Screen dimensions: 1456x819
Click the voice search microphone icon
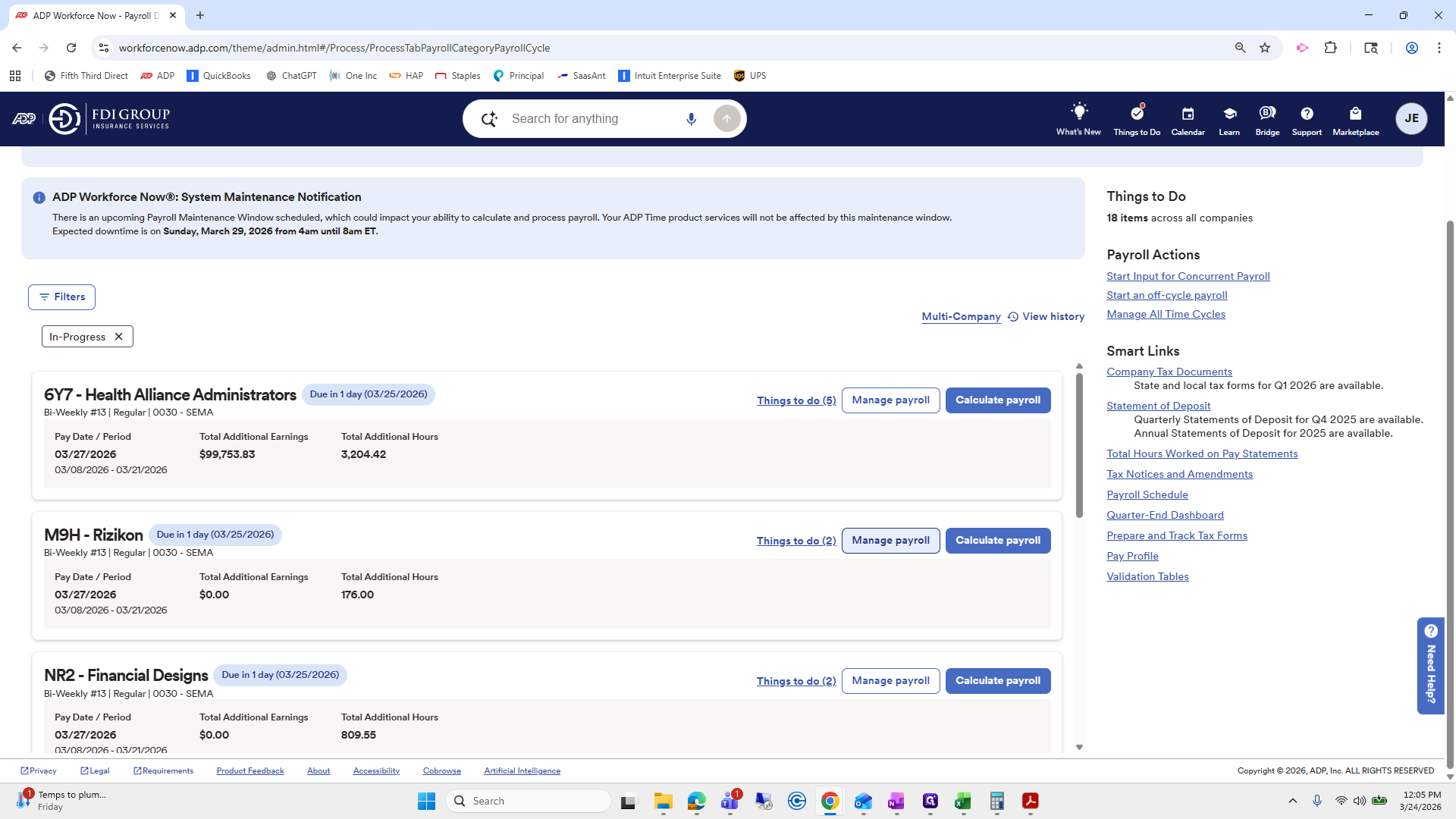(x=691, y=118)
